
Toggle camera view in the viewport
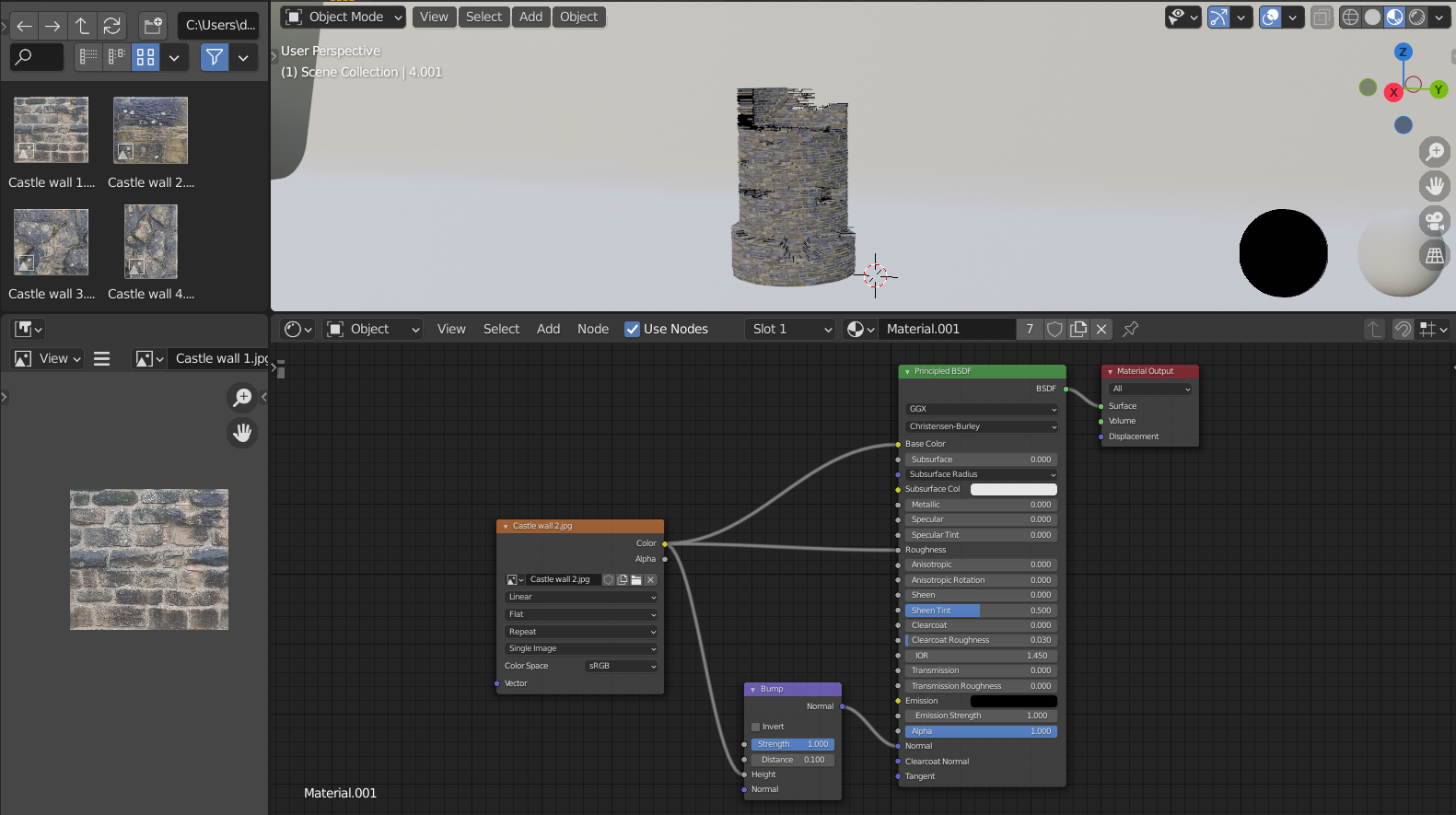tap(1434, 221)
